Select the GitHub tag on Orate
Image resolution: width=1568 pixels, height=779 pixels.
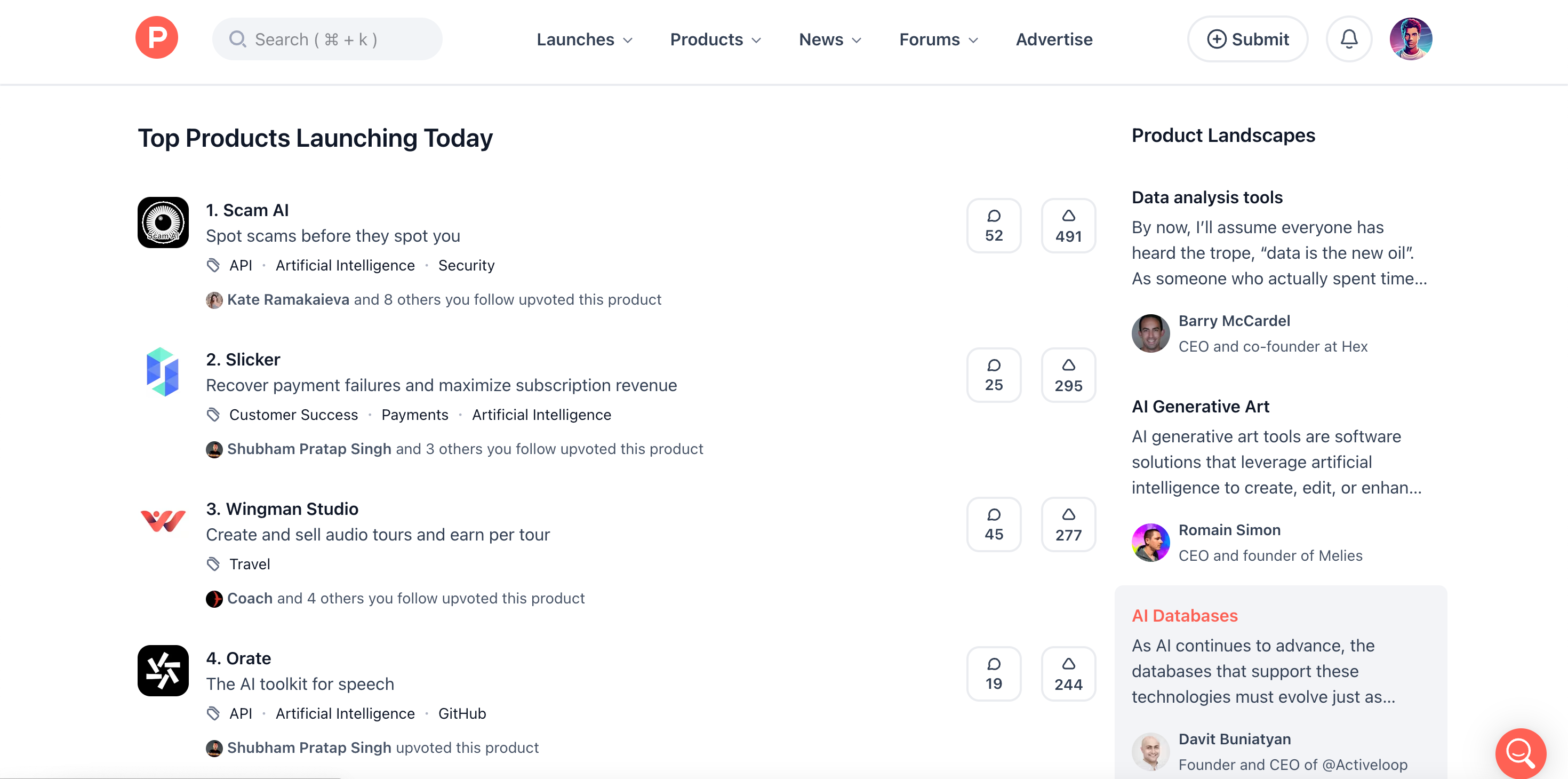pos(462,714)
